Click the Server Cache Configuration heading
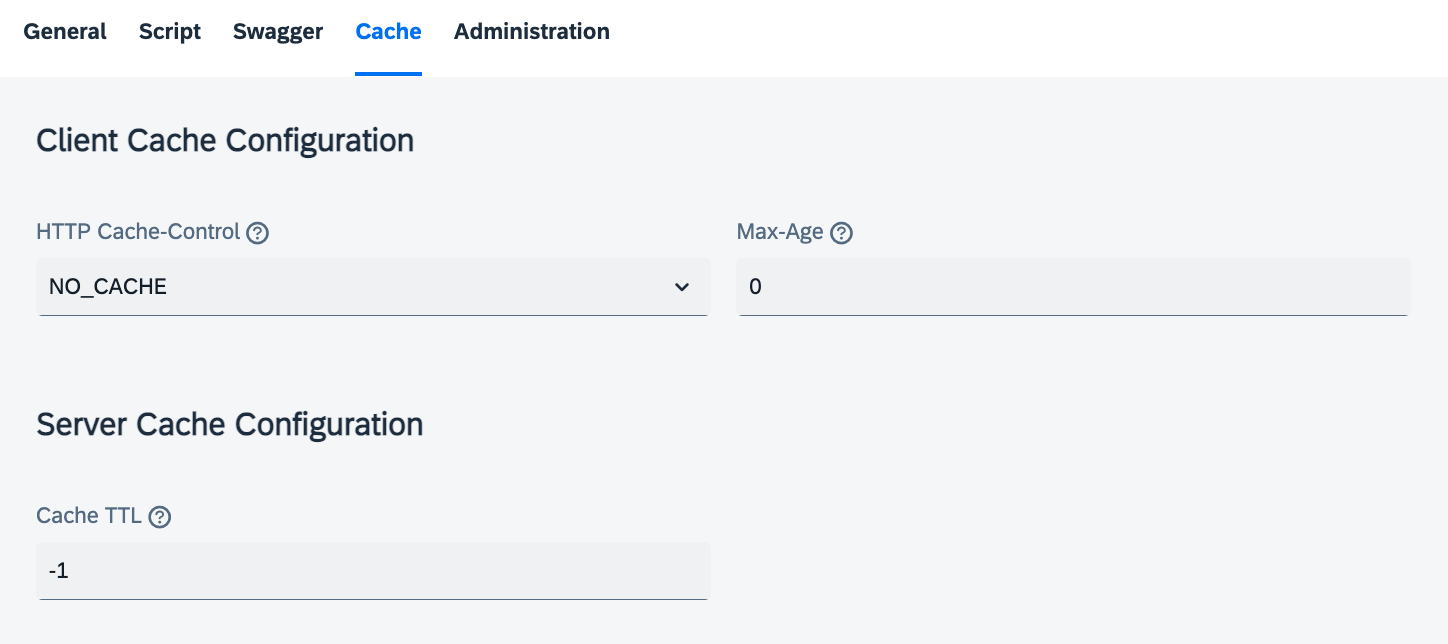Screen dimensions: 1448x644 (229, 424)
